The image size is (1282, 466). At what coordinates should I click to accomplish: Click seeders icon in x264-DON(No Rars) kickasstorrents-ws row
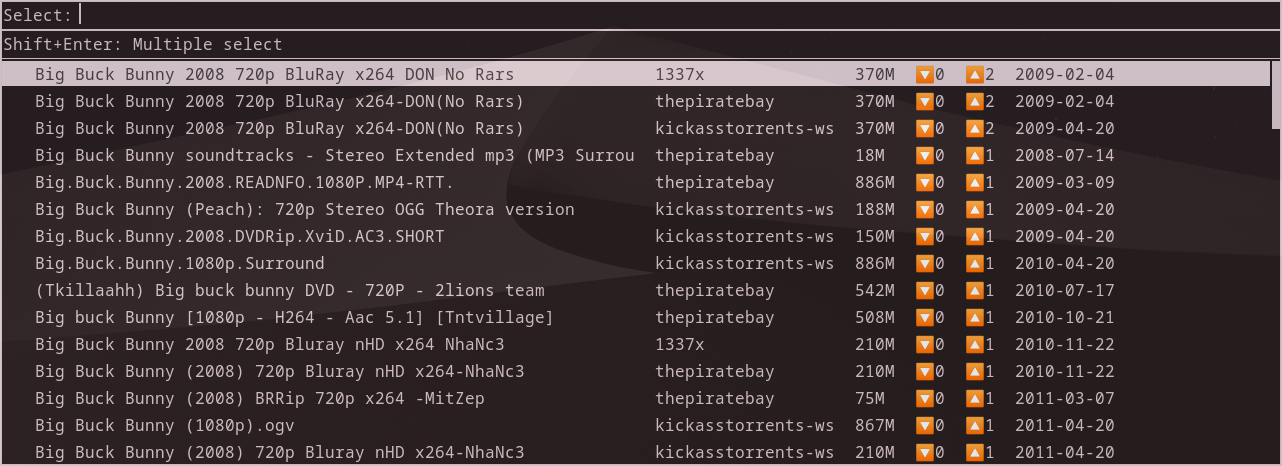(975, 128)
